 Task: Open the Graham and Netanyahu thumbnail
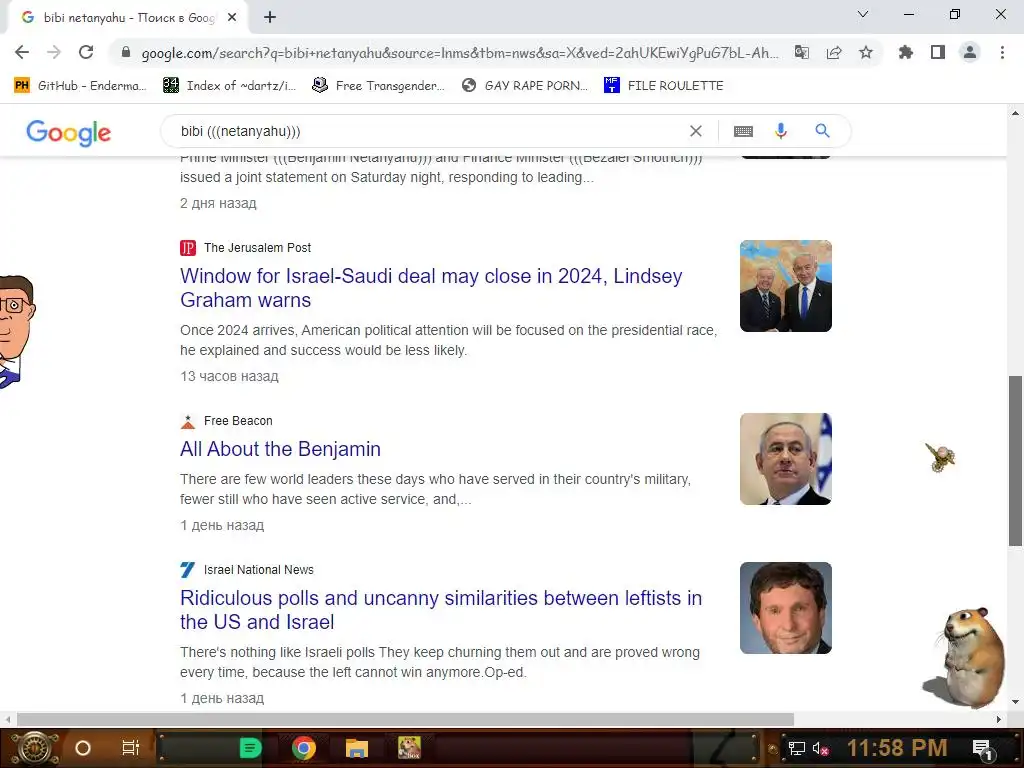click(786, 286)
